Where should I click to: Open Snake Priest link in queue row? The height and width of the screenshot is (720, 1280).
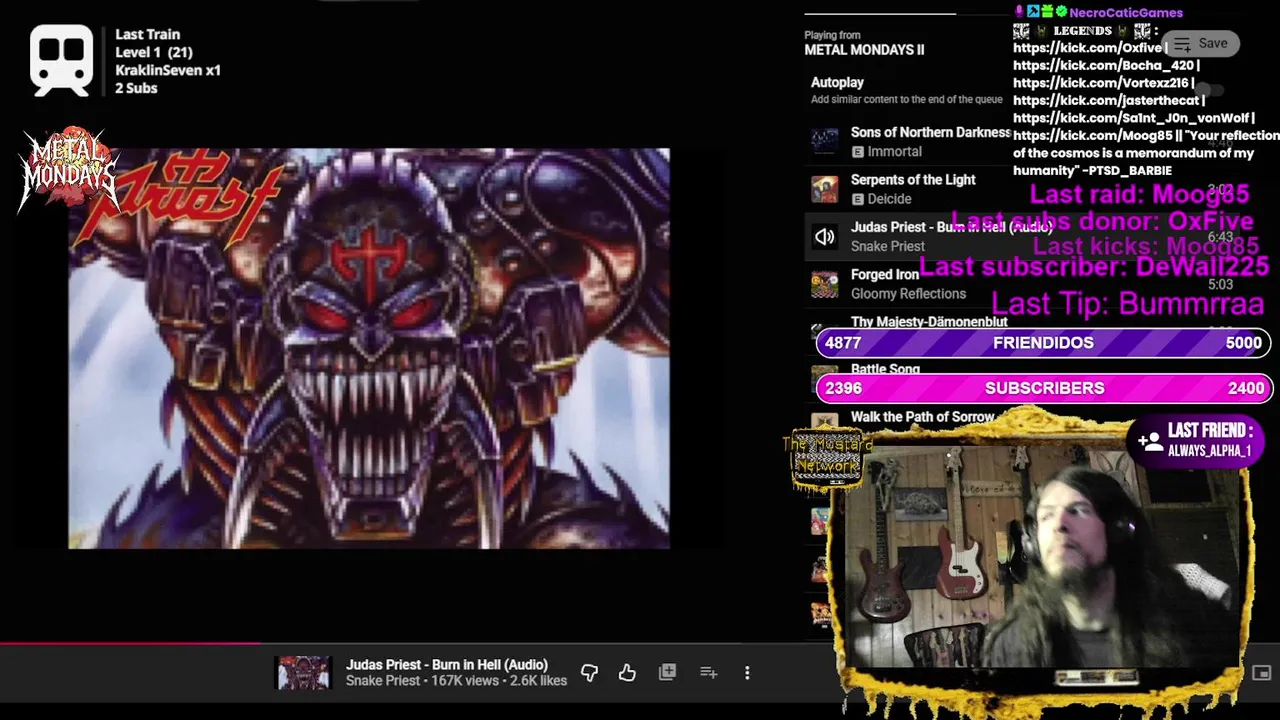[888, 246]
